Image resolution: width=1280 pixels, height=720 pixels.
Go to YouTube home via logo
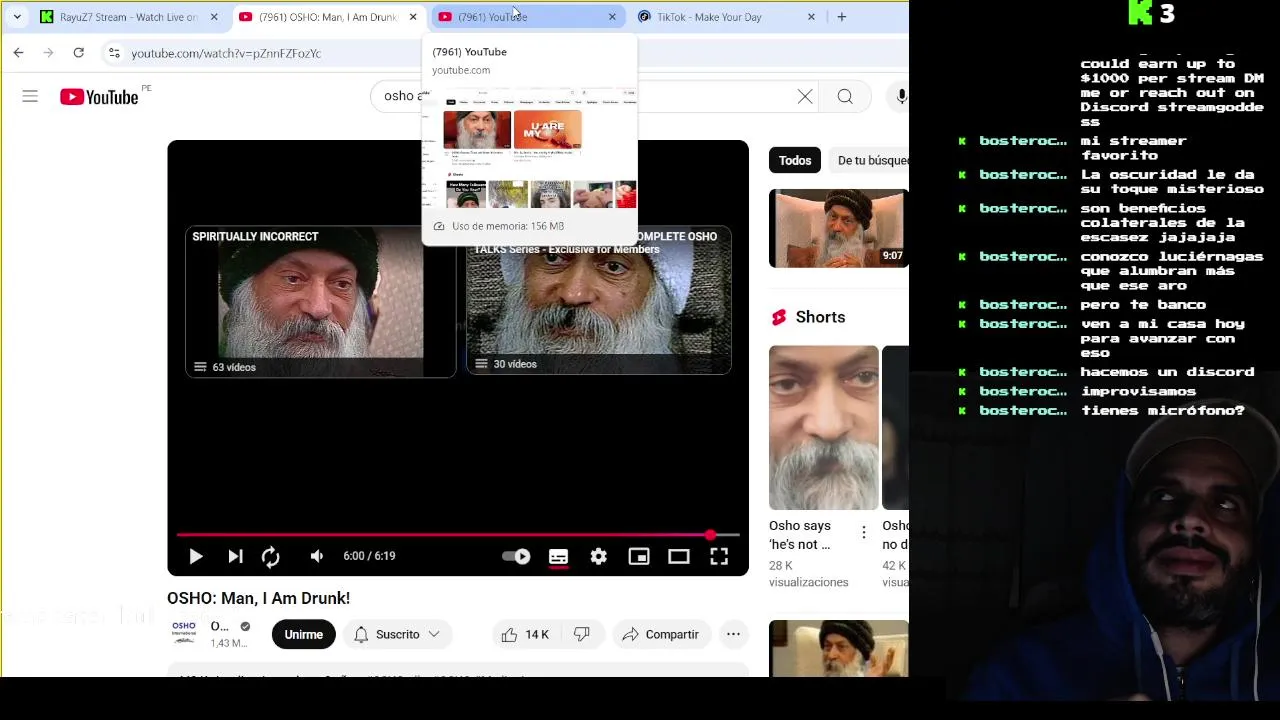click(x=99, y=97)
